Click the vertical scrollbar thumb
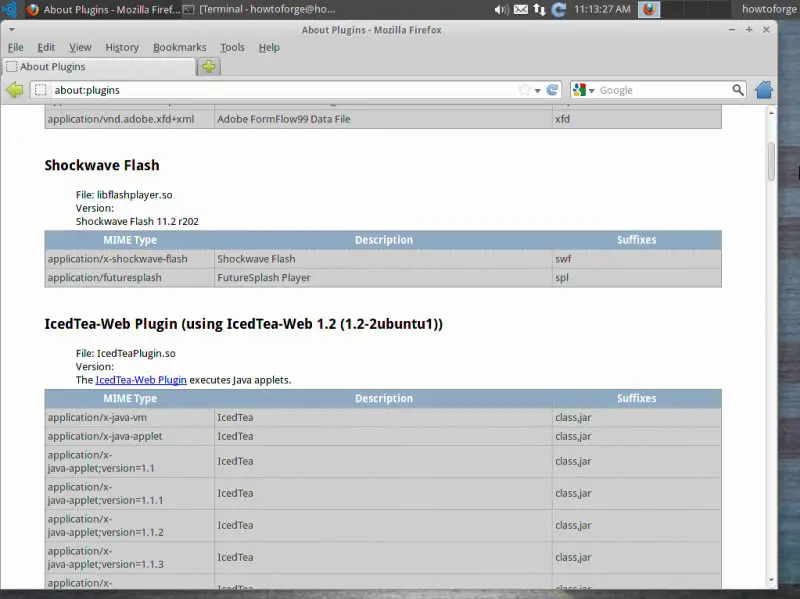Viewport: 800px width, 599px height. click(771, 161)
